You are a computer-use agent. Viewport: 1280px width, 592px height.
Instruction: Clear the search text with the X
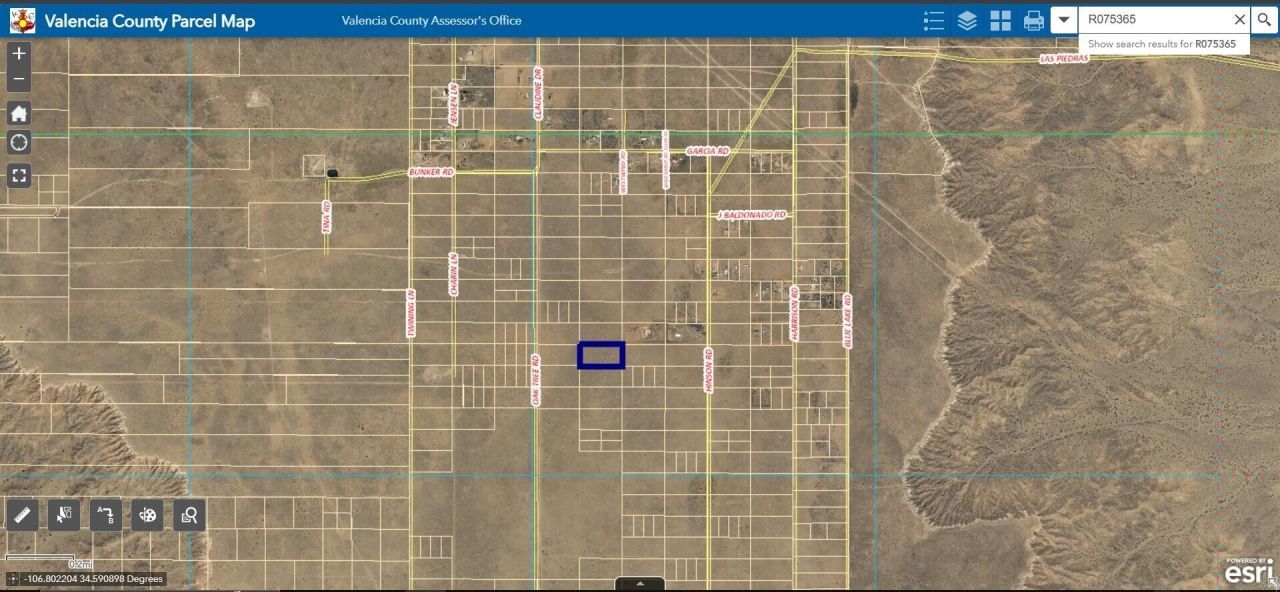pos(1239,19)
